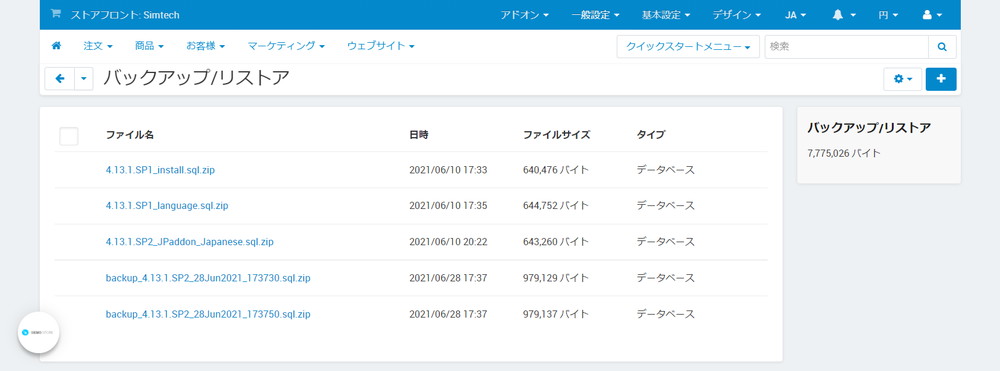Screen dimensions: 1000x371
Task: Click date 2021/06/10 20:22
Action: 448,242
